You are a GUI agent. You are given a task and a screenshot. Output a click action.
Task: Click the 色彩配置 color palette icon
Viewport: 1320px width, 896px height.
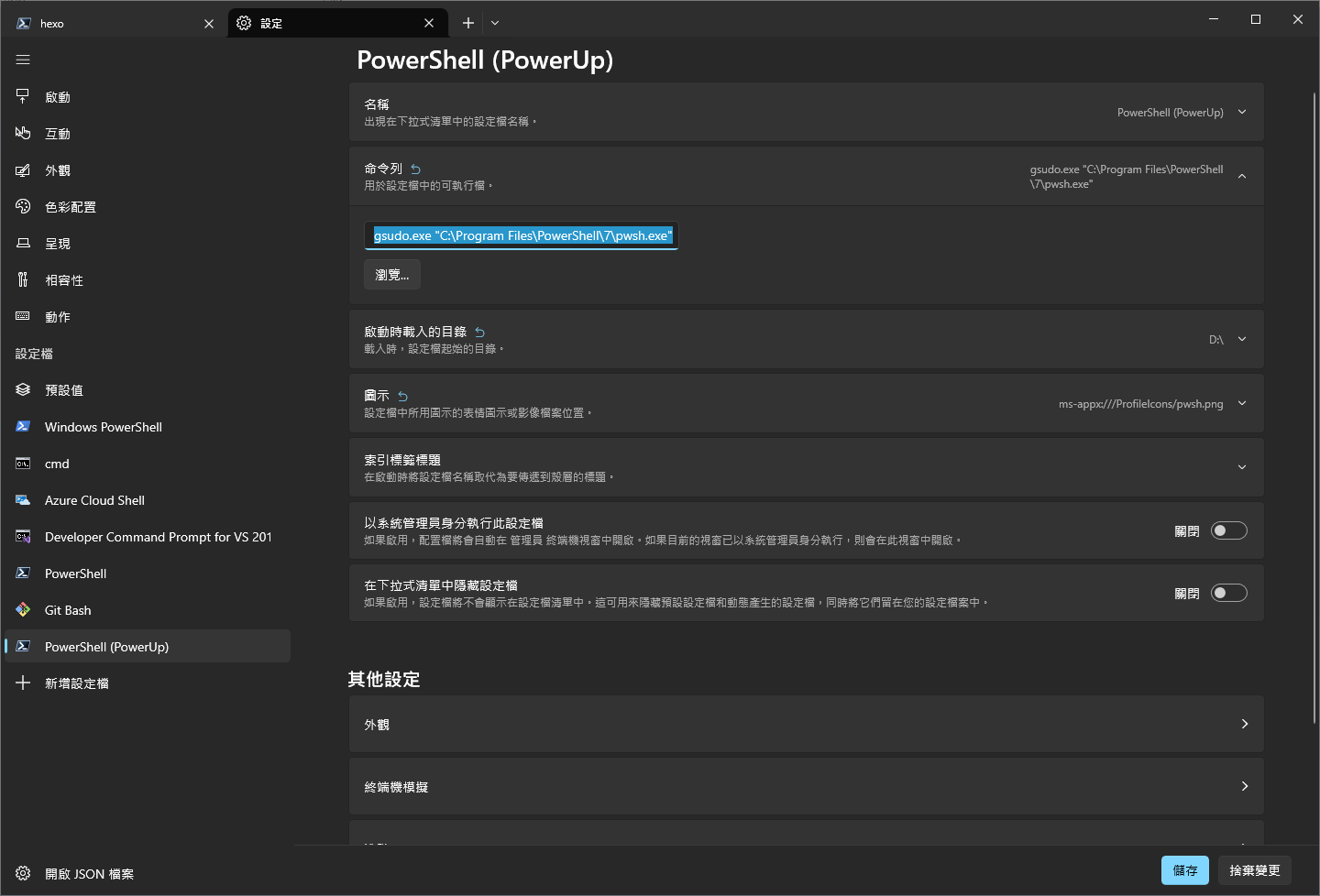pos(23,206)
